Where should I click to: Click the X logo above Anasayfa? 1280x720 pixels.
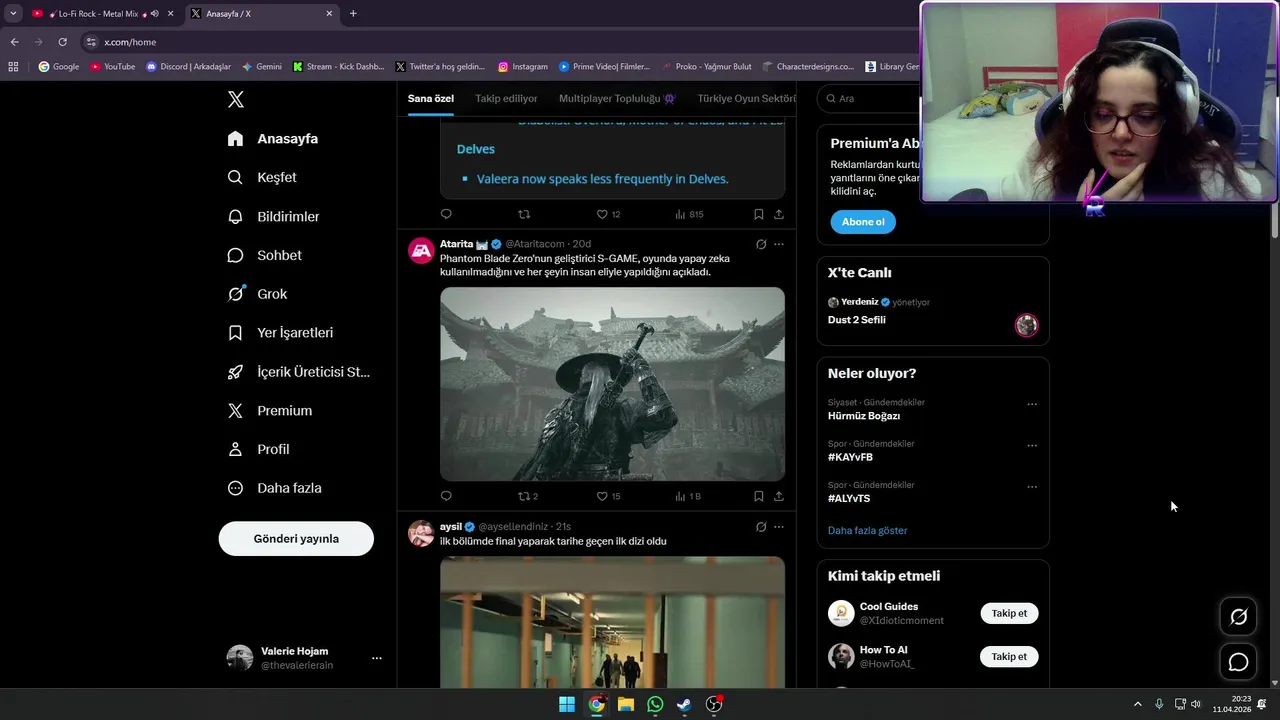(236, 99)
